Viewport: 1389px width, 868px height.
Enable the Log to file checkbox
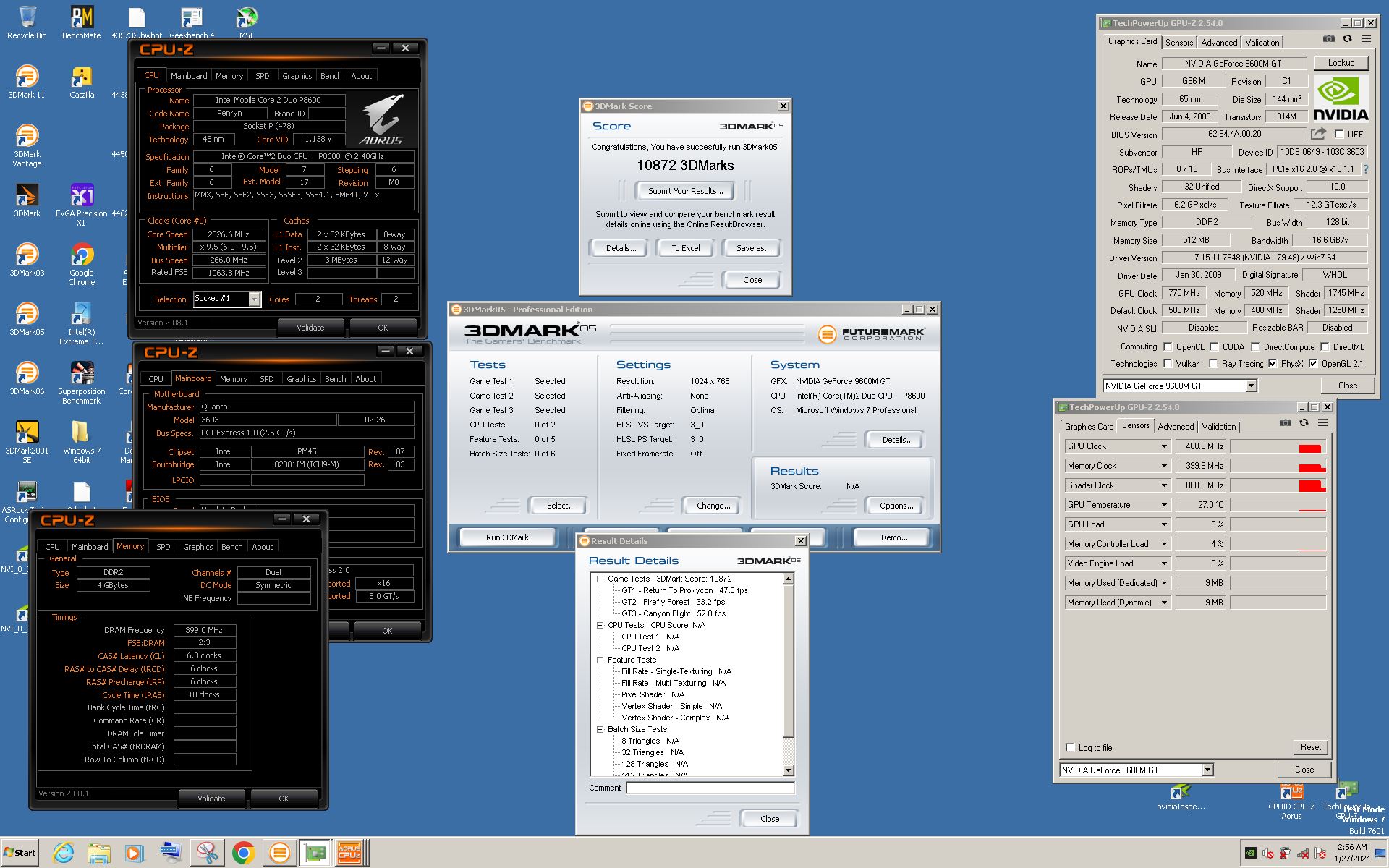pyautogui.click(x=1071, y=748)
